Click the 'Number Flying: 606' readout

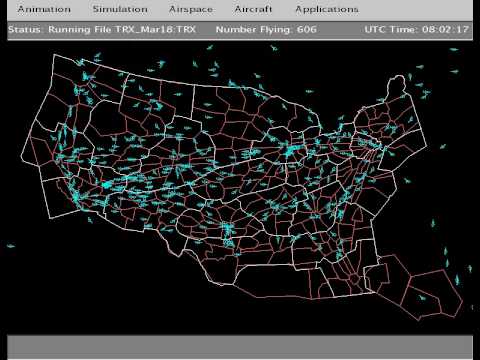(266, 30)
